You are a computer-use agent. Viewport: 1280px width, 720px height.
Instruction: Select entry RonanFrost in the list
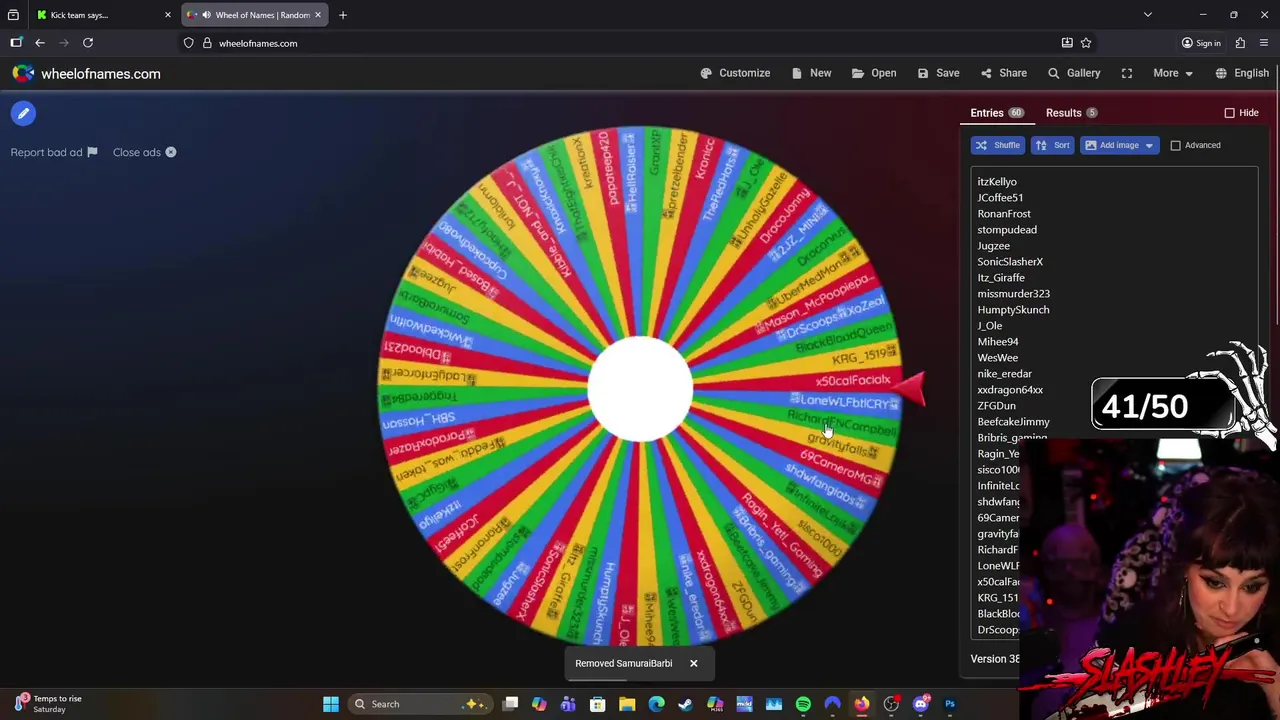click(1004, 214)
